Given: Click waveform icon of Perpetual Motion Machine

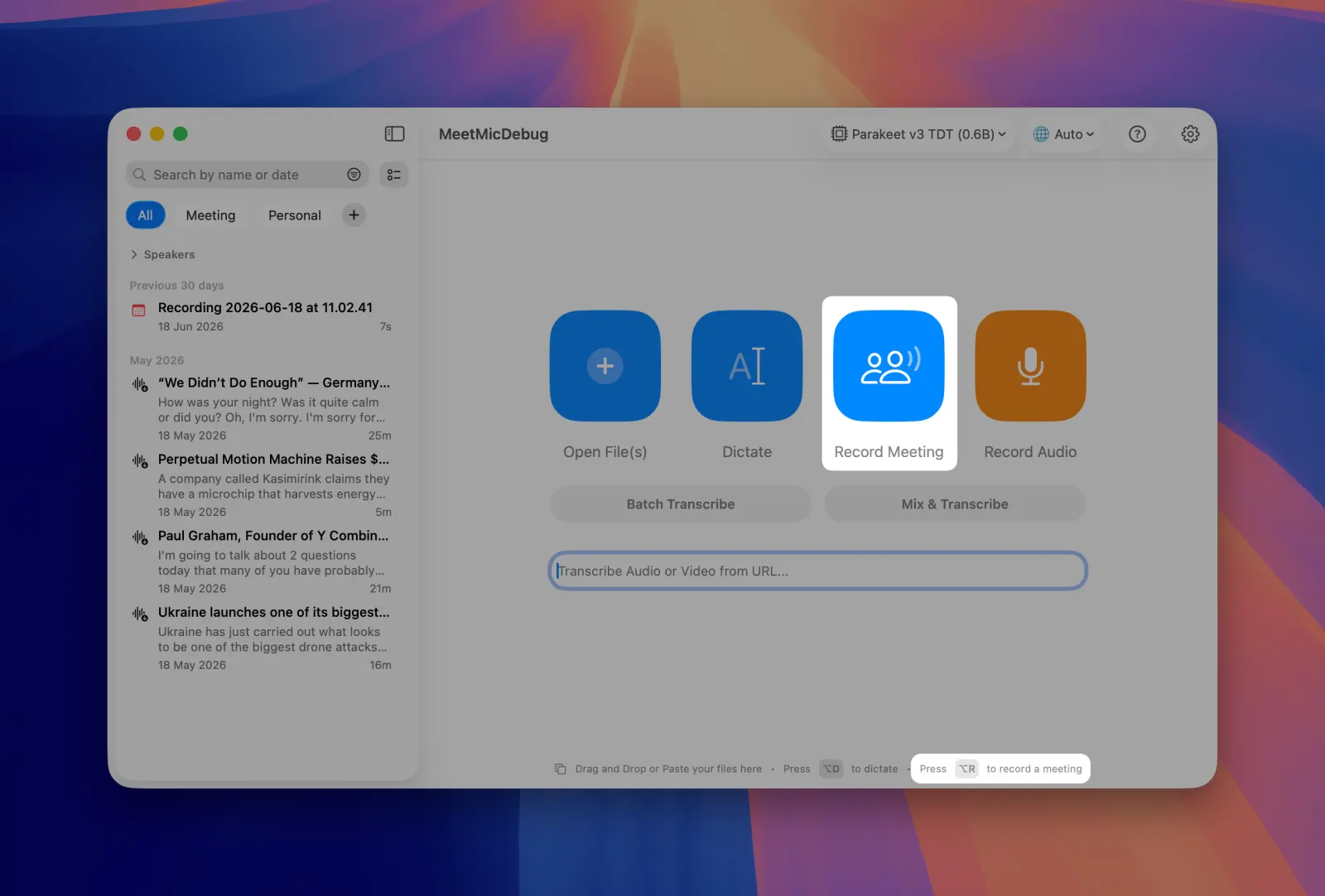Looking at the screenshot, I should pos(140,460).
